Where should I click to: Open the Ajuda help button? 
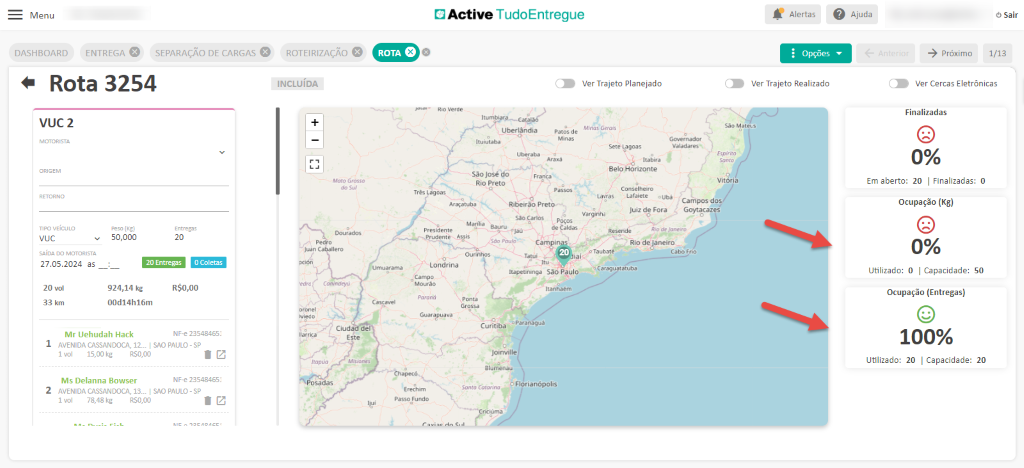tap(852, 14)
